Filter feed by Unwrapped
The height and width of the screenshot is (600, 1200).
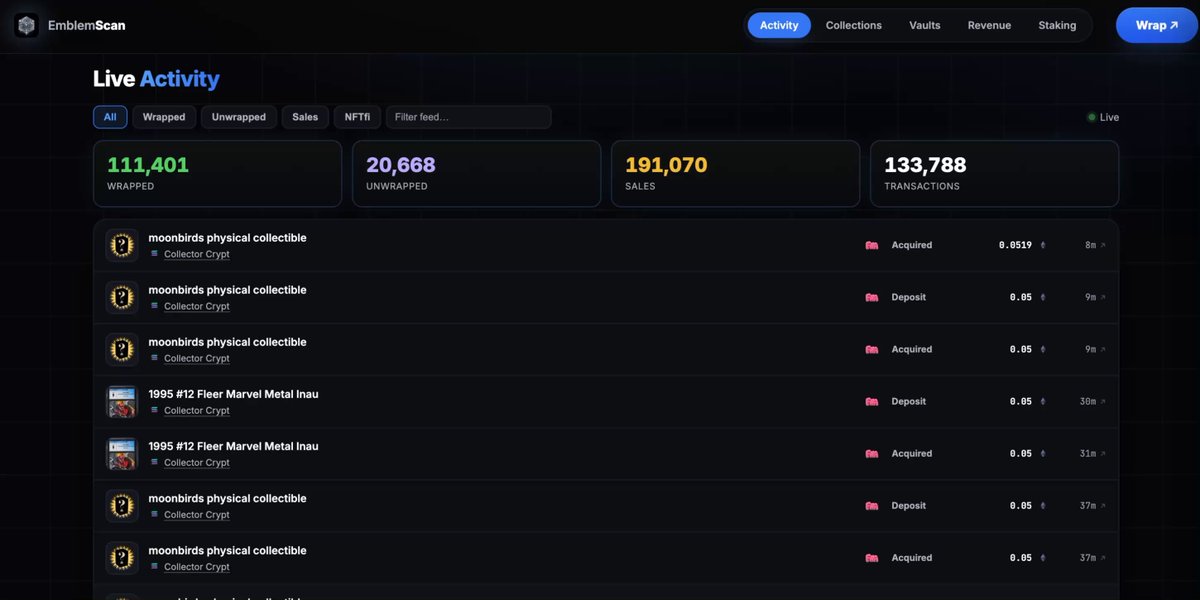(x=239, y=117)
